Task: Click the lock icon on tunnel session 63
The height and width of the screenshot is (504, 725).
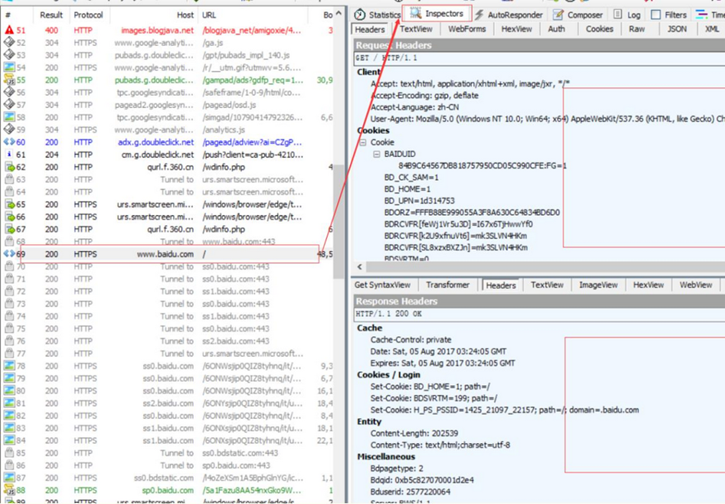Action: (x=9, y=180)
